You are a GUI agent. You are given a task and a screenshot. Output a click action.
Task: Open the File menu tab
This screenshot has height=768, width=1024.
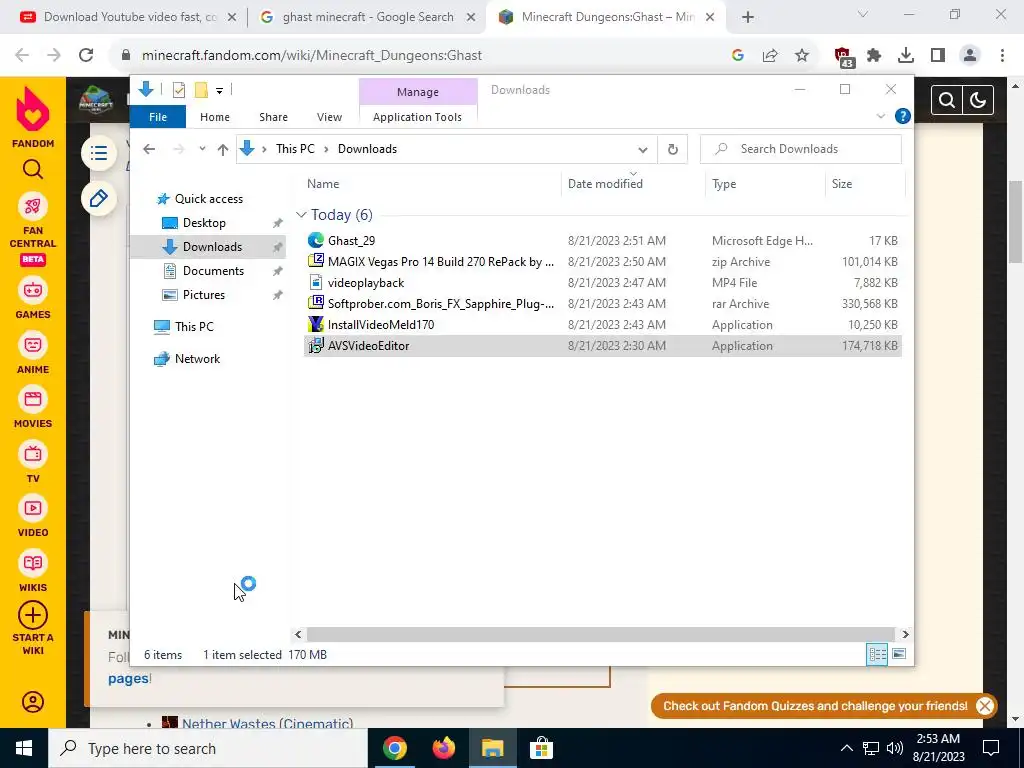coord(158,117)
